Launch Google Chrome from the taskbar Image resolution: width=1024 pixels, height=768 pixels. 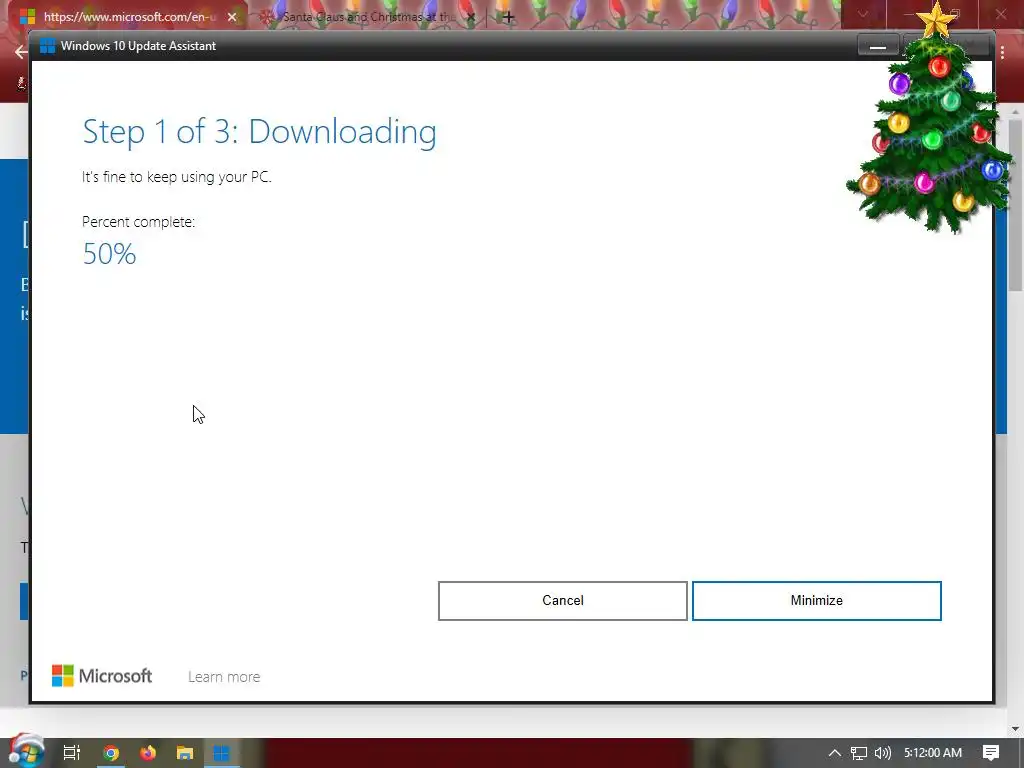111,753
